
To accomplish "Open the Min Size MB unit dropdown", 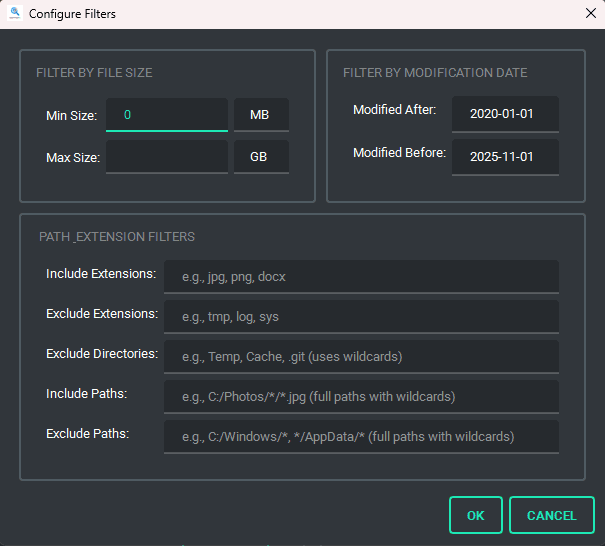I will (x=261, y=115).
